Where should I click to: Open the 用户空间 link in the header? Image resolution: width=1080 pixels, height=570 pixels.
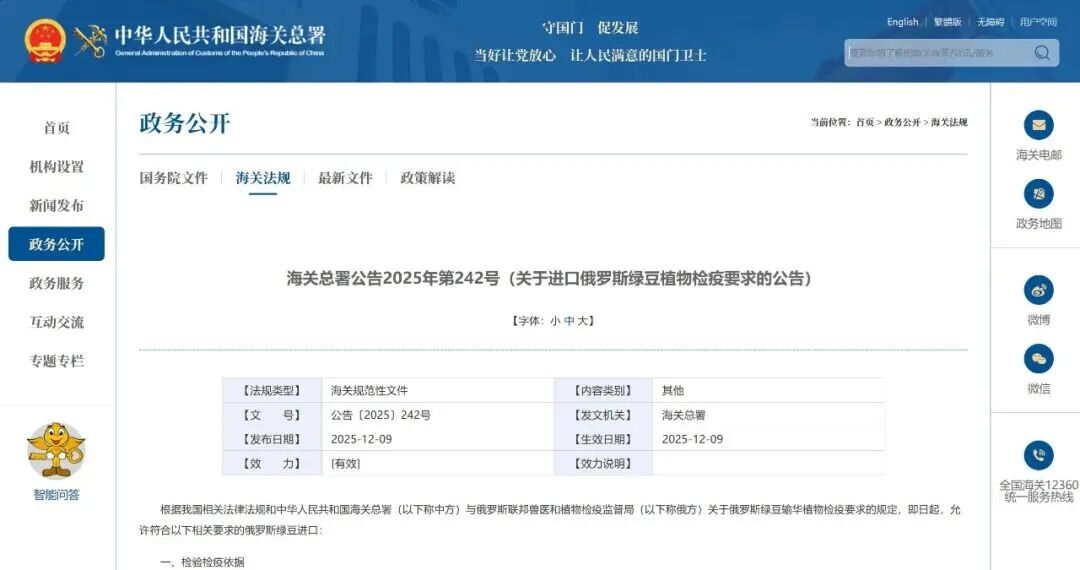pyautogui.click(x=1038, y=22)
